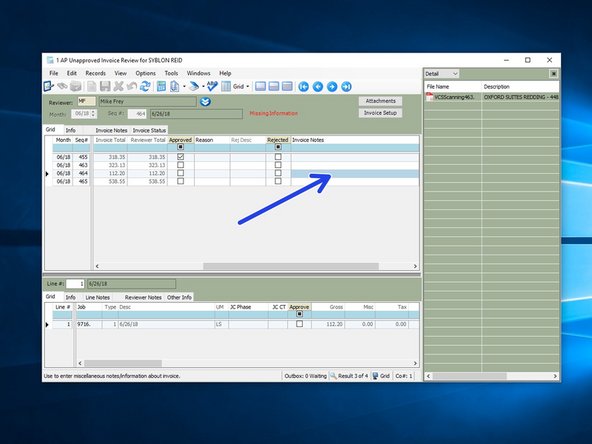Screen dimensions: 592x444
Task: Run the spell check ABC icon
Action: point(212,86)
